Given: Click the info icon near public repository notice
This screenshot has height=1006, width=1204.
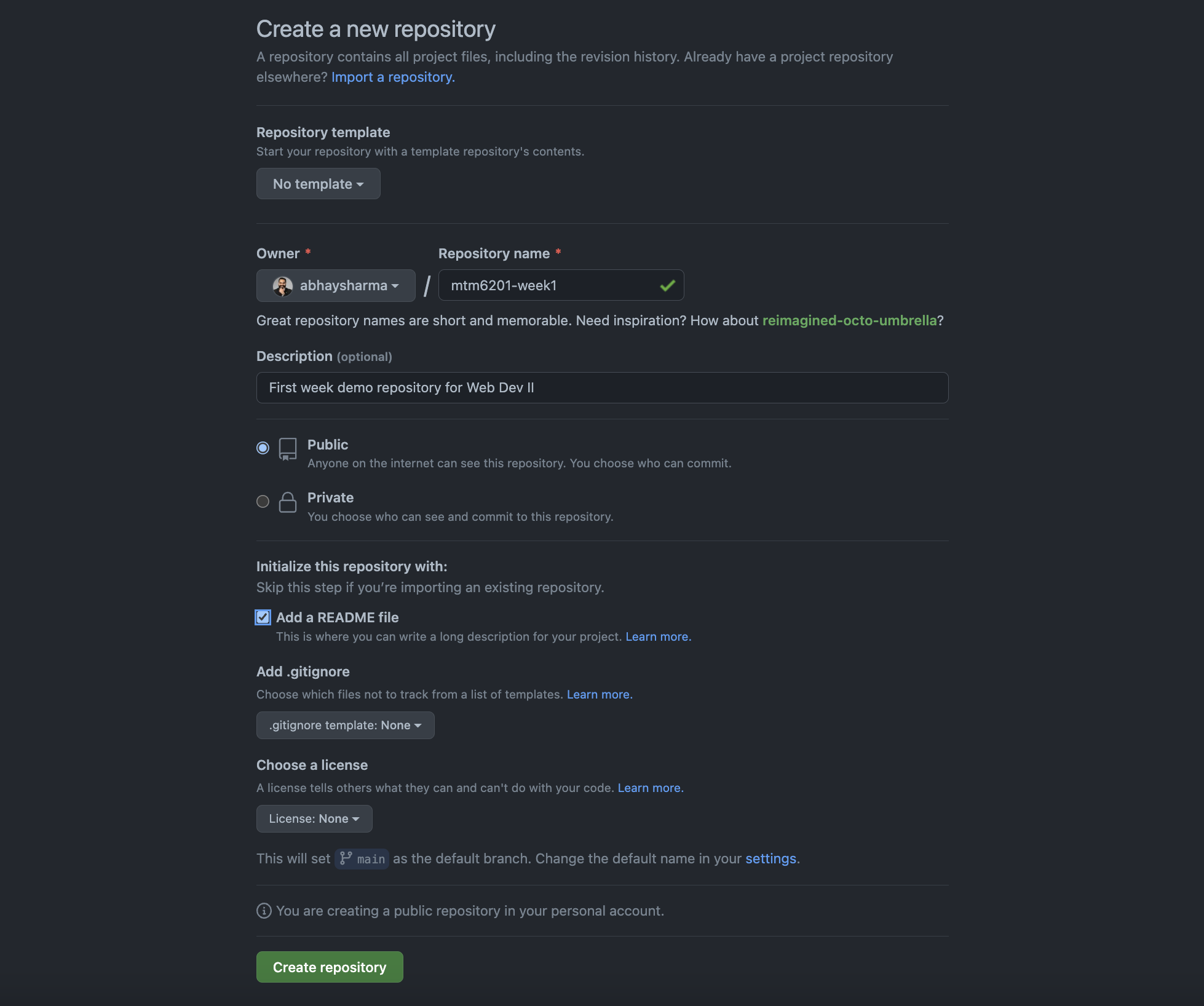Looking at the screenshot, I should pos(263,911).
